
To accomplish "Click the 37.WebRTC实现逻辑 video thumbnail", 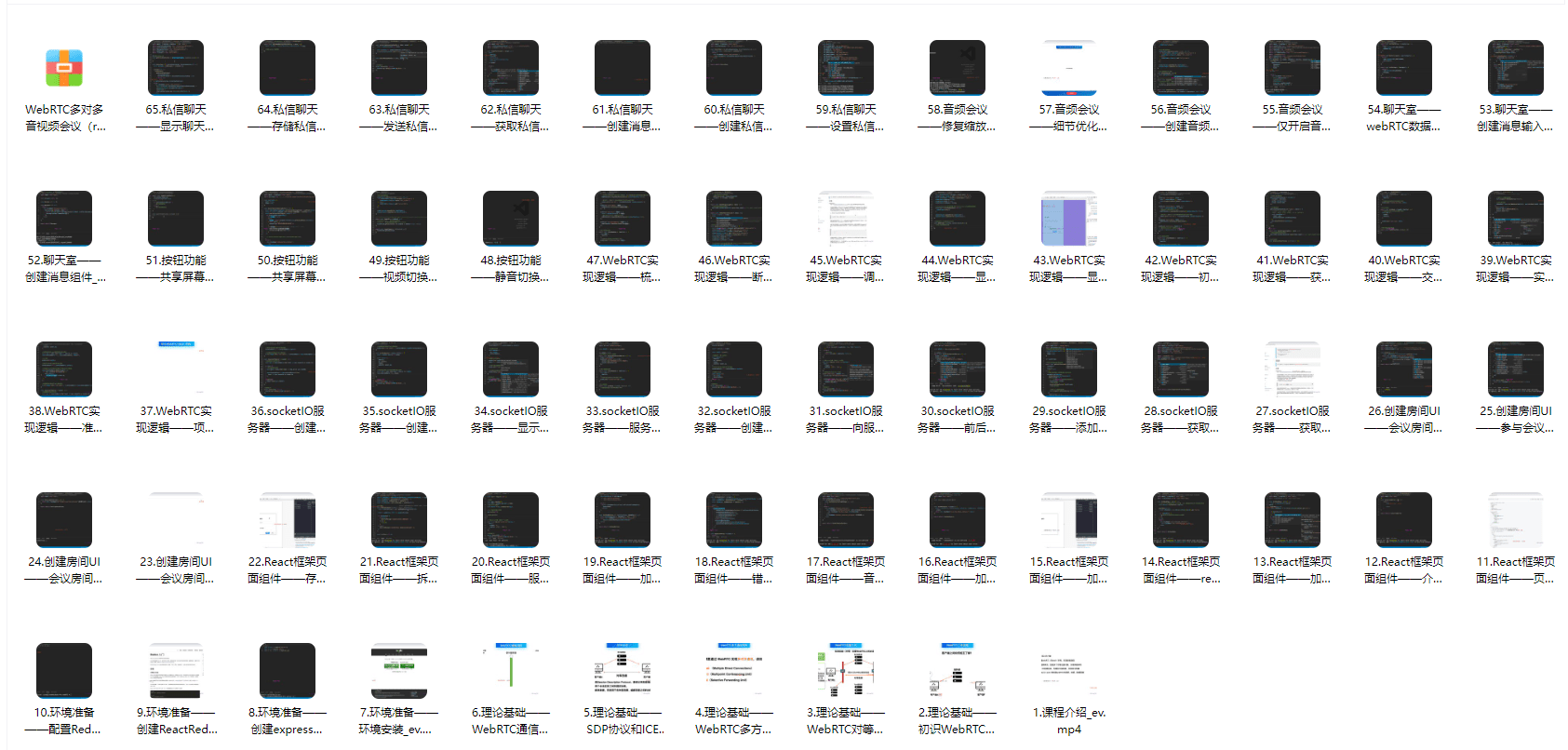I will 175,369.
